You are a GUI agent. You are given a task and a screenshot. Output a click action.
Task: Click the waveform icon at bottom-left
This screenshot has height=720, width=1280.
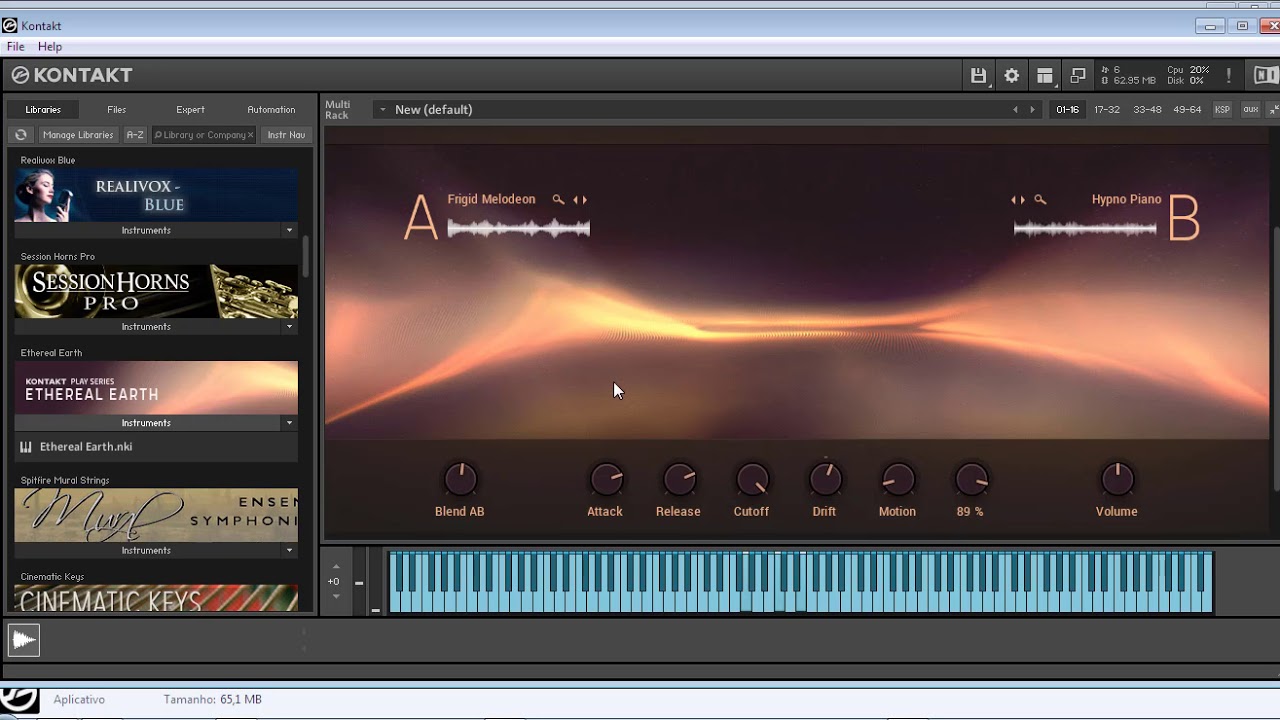click(24, 640)
